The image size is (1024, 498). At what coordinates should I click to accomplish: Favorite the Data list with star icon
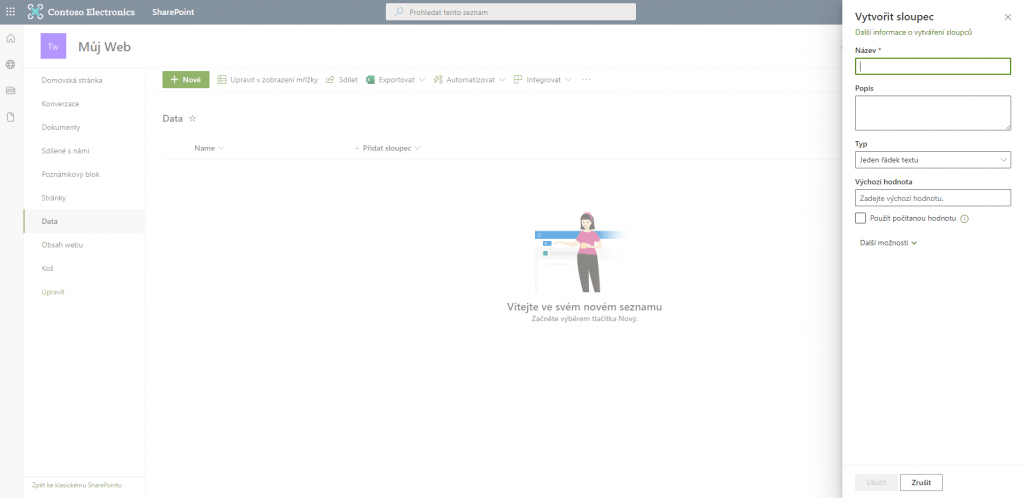[193, 118]
